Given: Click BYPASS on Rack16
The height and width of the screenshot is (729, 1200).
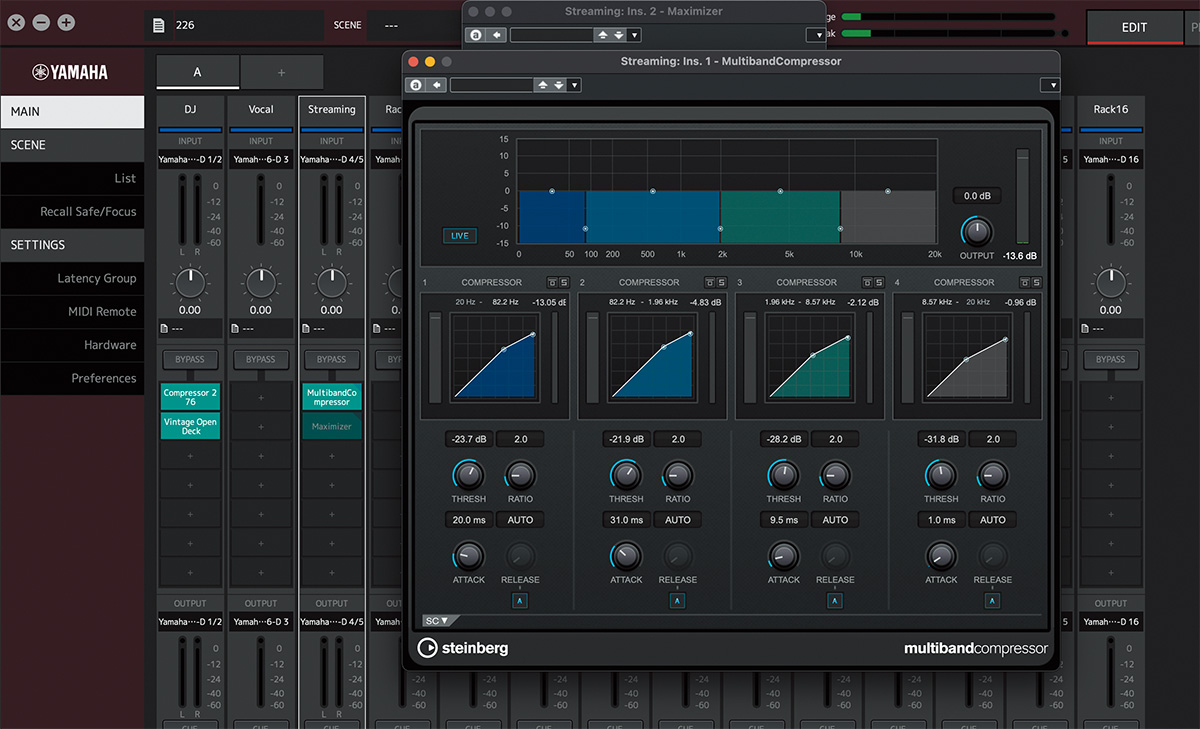Looking at the screenshot, I should coord(1110,359).
